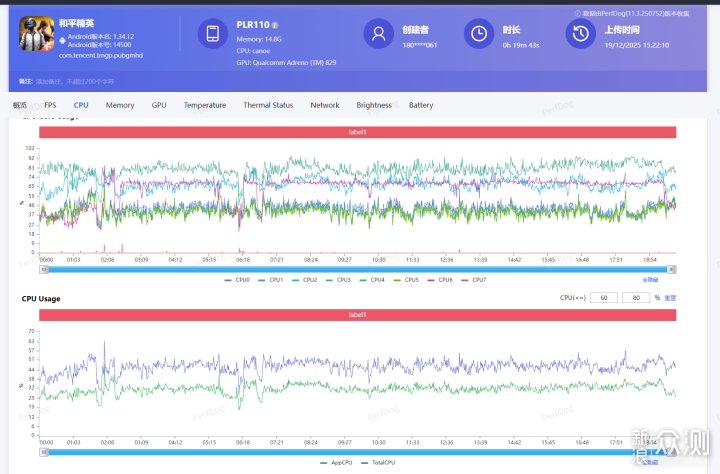Click the device phone icon

pos(213,34)
